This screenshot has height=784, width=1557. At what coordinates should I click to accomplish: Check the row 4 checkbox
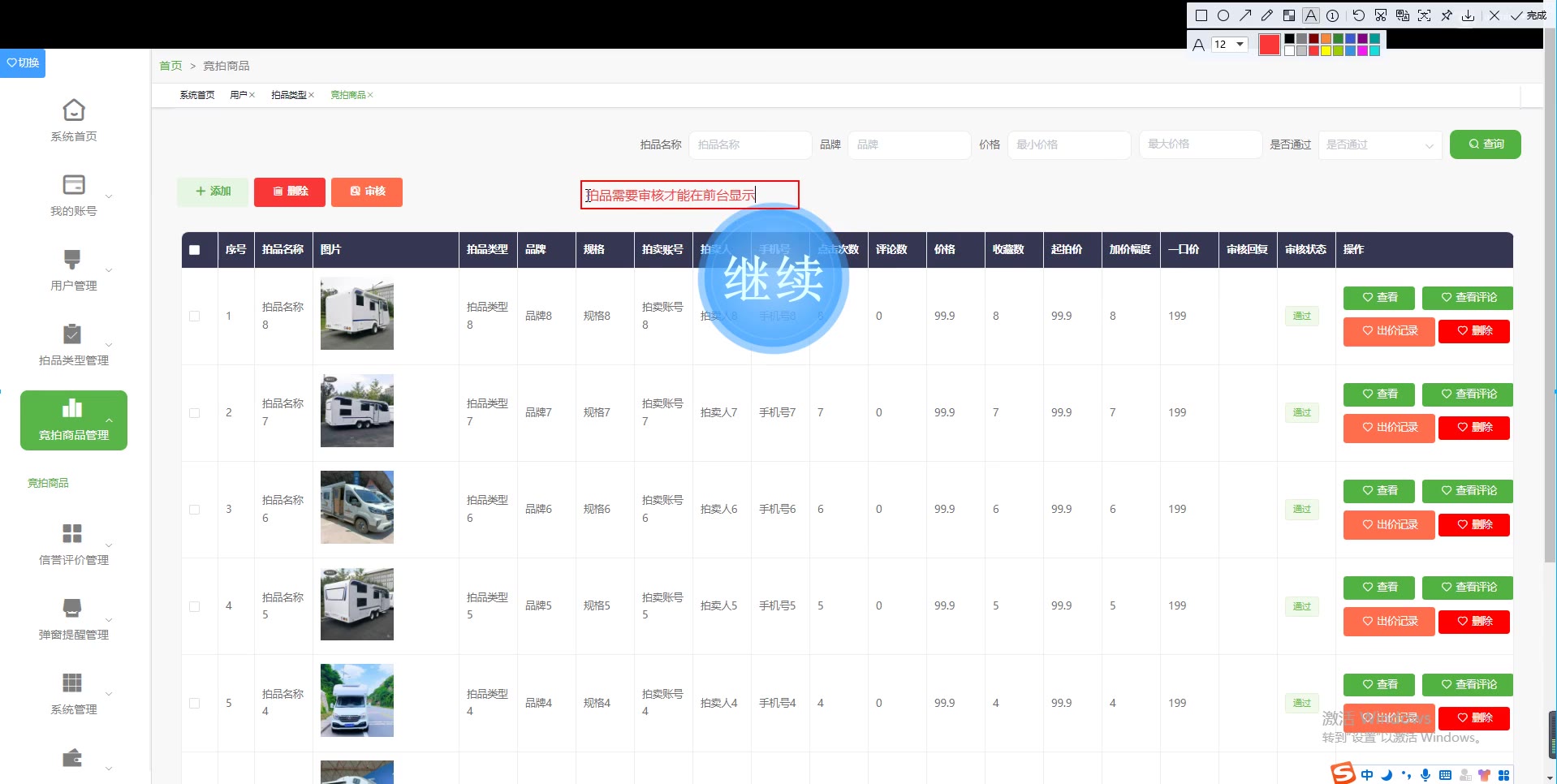(195, 606)
